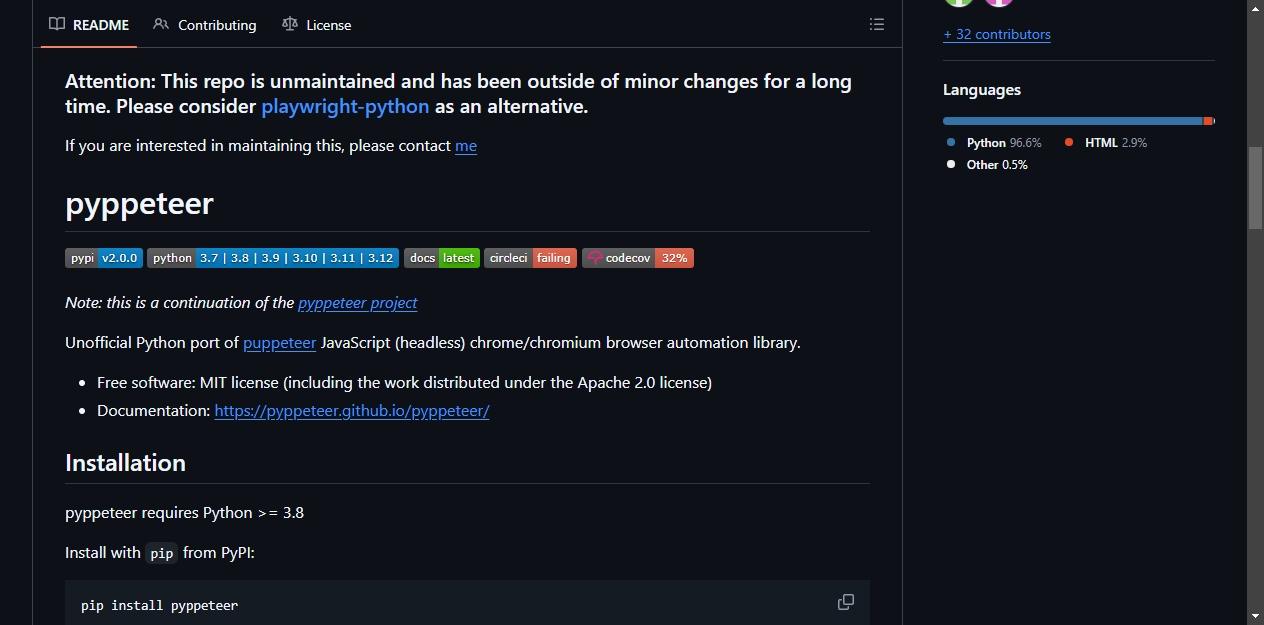Screen dimensions: 1264x625
Task: Open the README outline list icon
Action: tap(877, 24)
